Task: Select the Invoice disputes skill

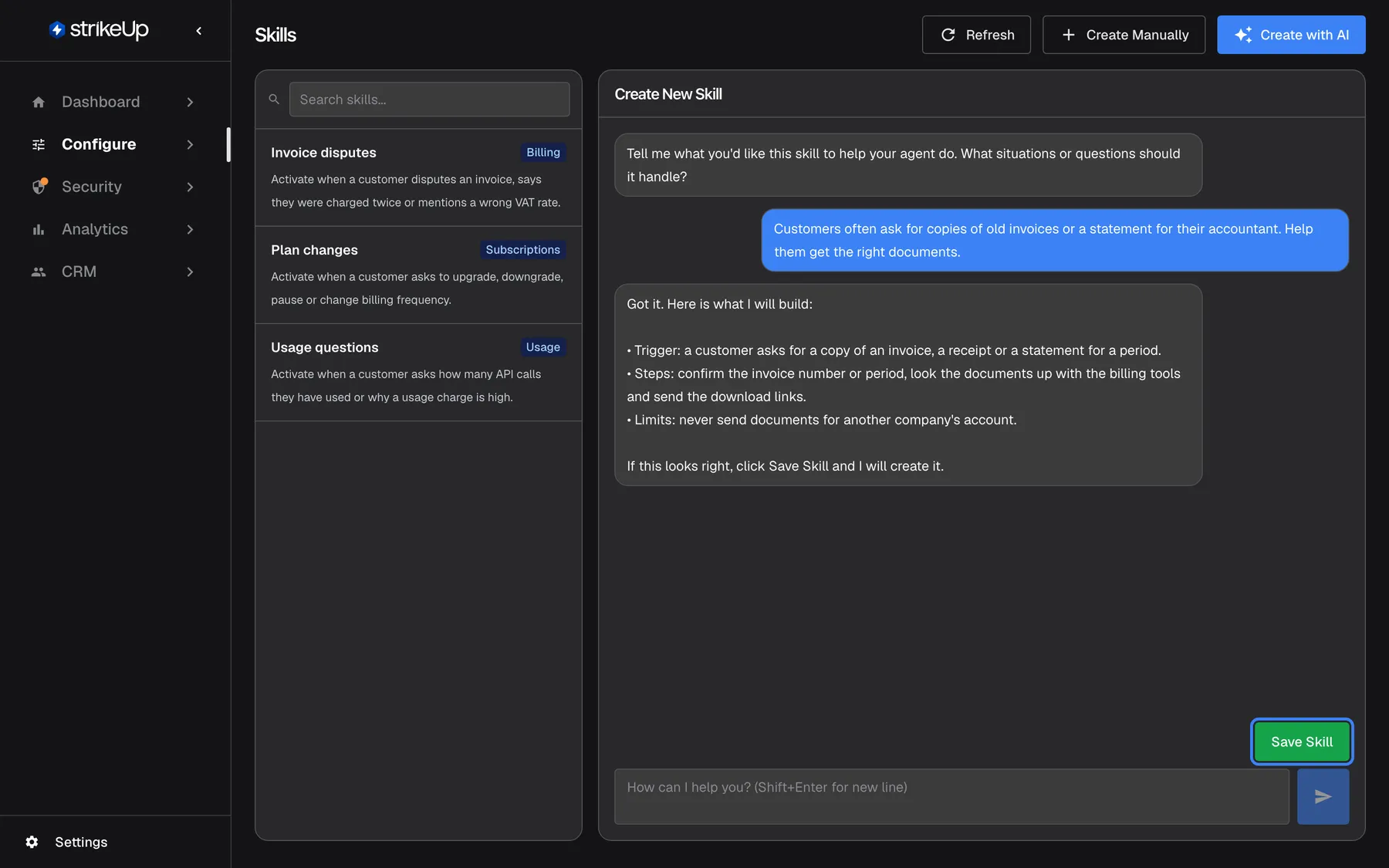Action: point(418,177)
